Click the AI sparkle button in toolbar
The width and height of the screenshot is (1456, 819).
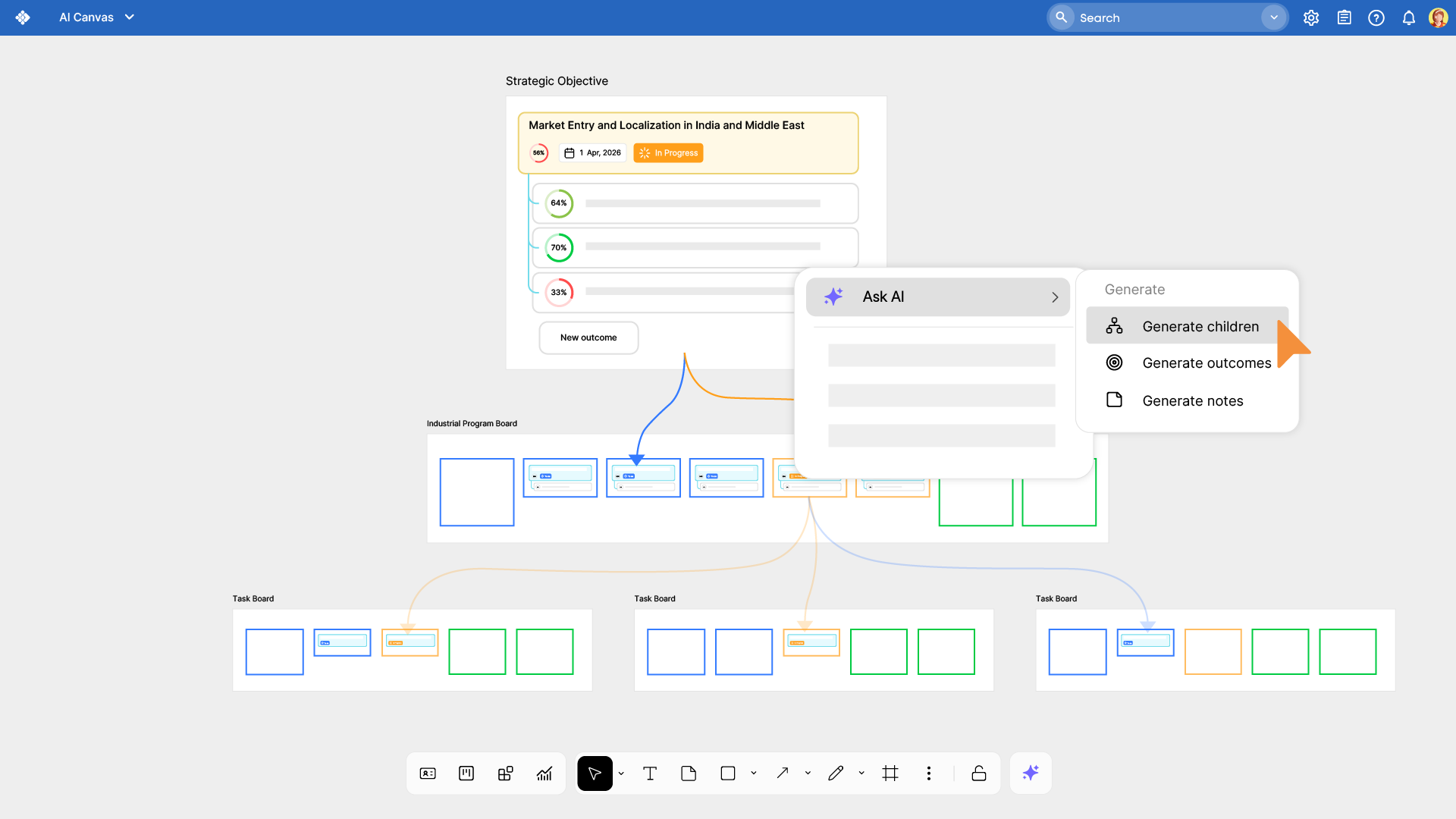point(1031,773)
